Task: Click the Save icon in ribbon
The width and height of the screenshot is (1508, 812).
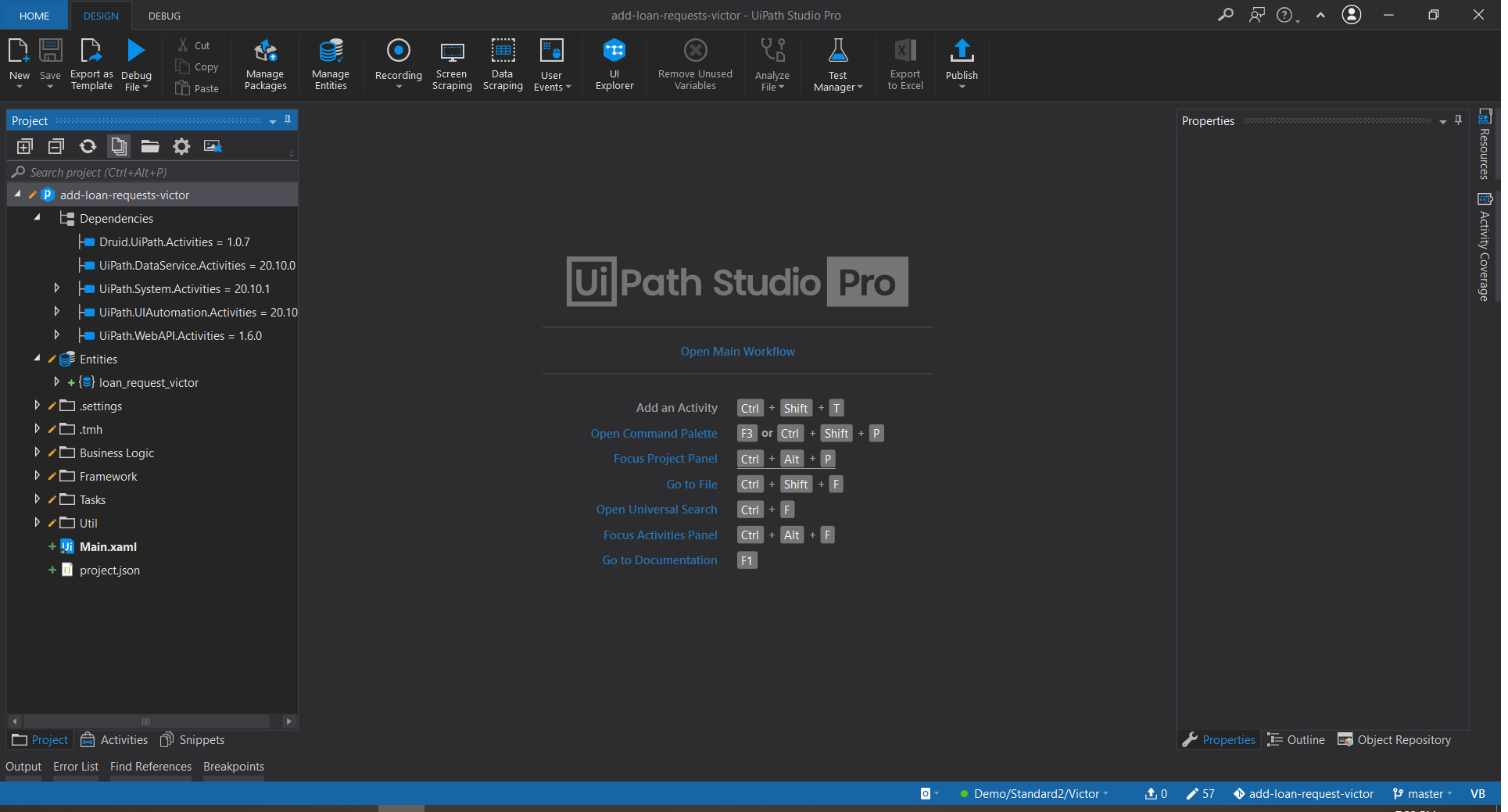Action: tap(50, 52)
